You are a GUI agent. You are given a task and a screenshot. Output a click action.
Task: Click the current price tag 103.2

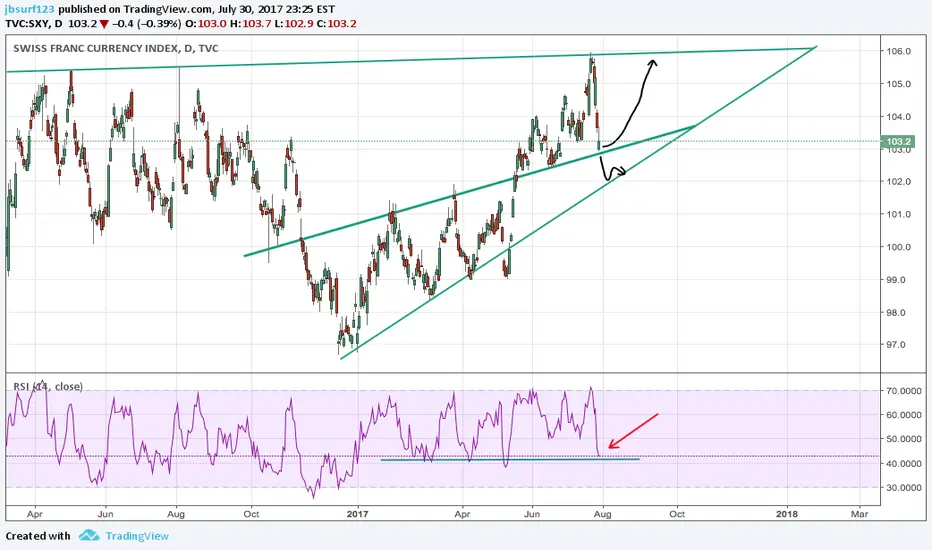coord(898,142)
